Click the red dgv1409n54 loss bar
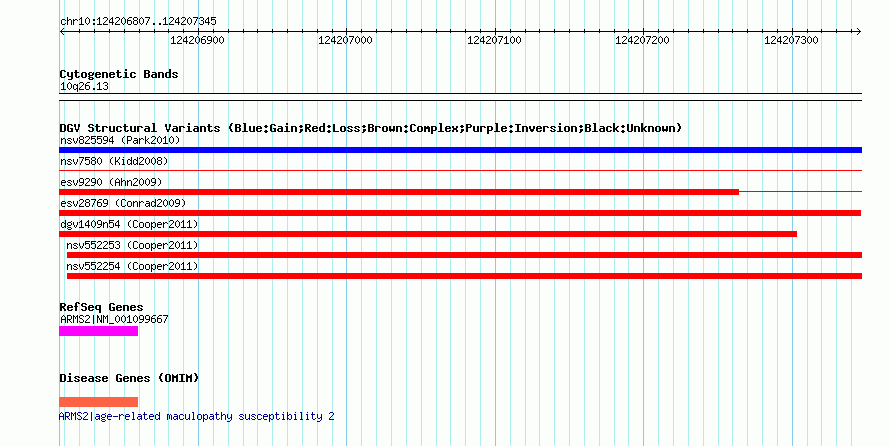Image resolution: width=890 pixels, height=446 pixels. pos(428,234)
